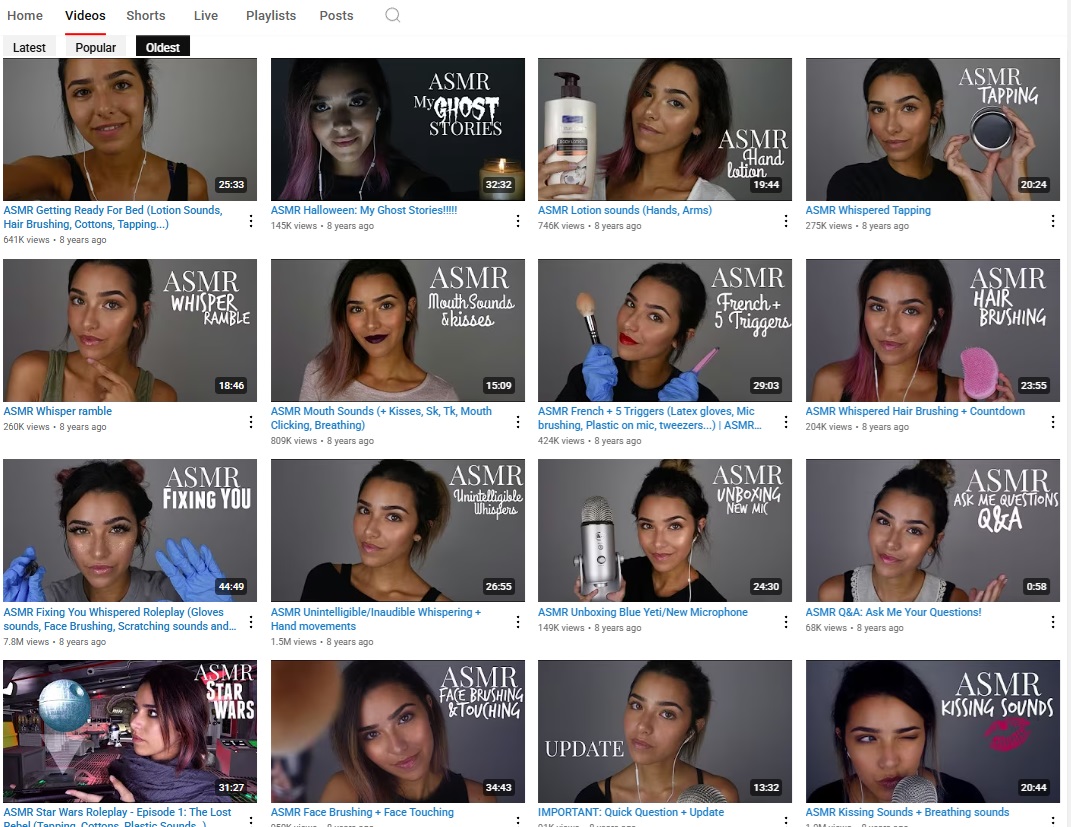Sort videos by Popular
The height and width of the screenshot is (827, 1071).
click(96, 47)
